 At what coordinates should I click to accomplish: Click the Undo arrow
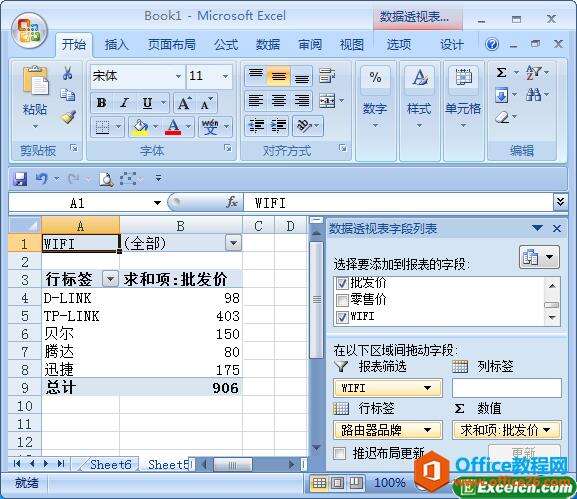pyautogui.click(x=42, y=179)
